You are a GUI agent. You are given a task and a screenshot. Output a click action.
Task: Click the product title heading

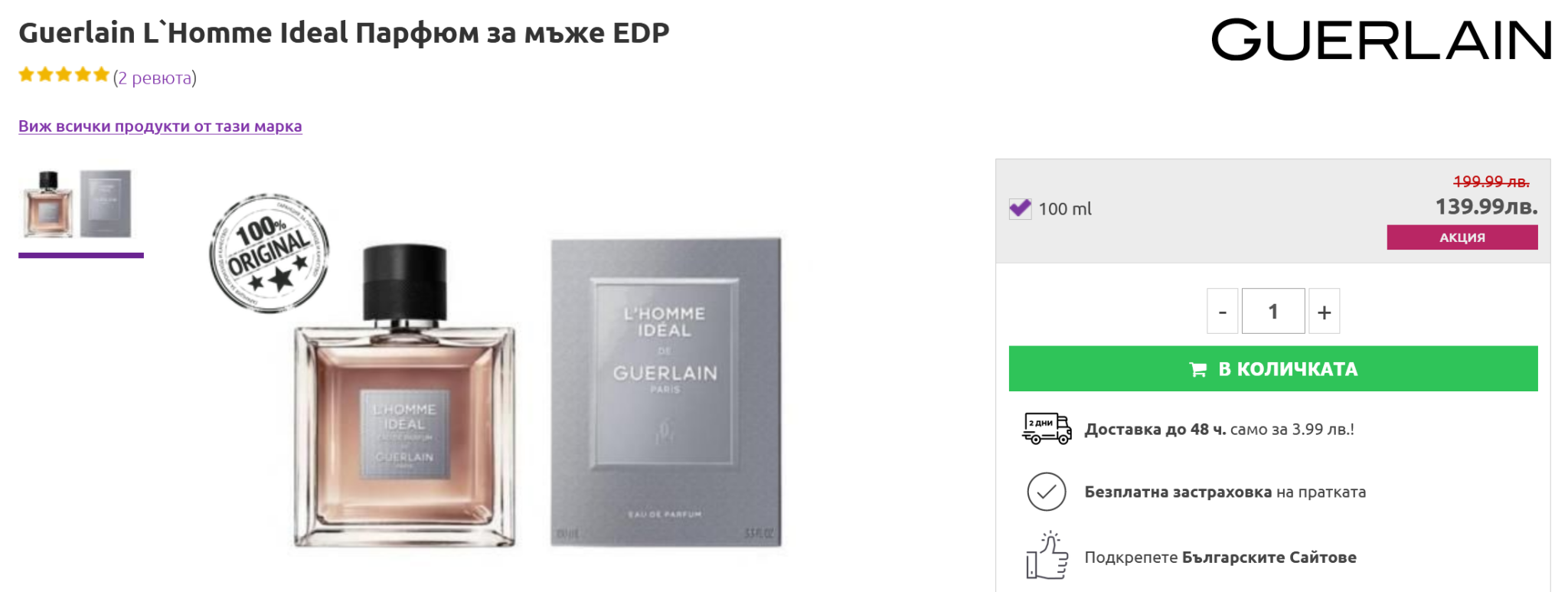(x=344, y=33)
